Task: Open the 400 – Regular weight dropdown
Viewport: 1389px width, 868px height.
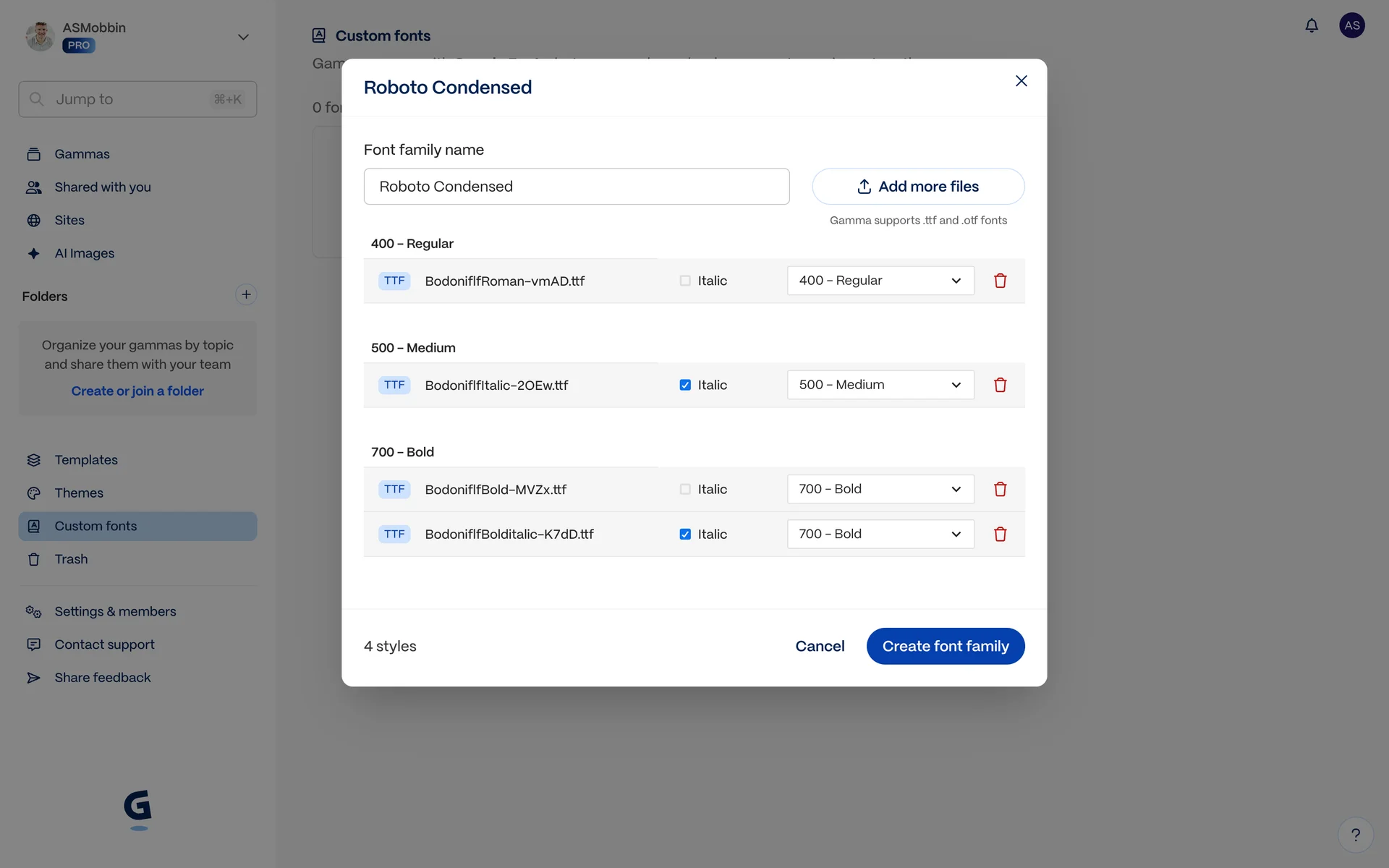Action: tap(880, 281)
